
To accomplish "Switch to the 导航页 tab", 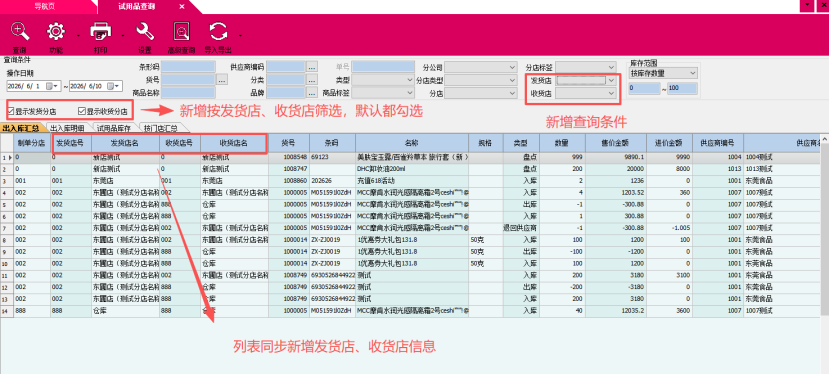I will [x=45, y=6].
